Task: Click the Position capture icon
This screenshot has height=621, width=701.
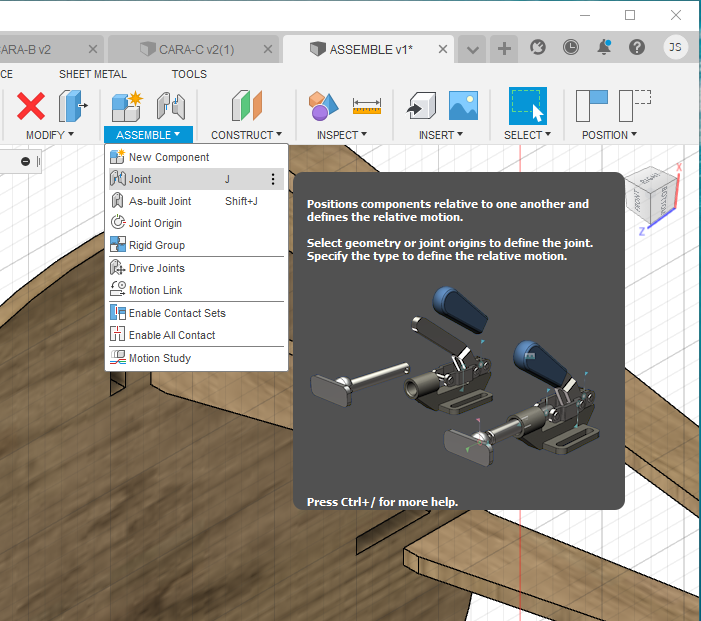Action: pos(591,106)
